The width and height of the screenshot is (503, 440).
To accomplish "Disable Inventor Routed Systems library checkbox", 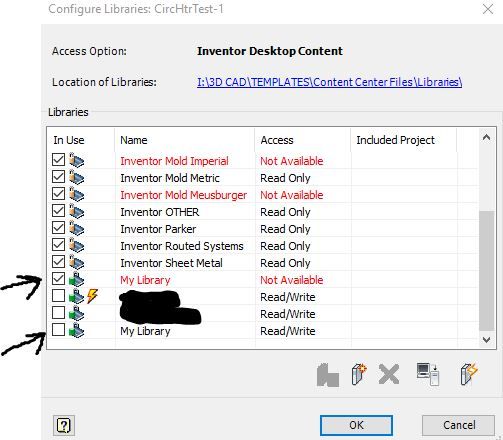I will click(58, 245).
